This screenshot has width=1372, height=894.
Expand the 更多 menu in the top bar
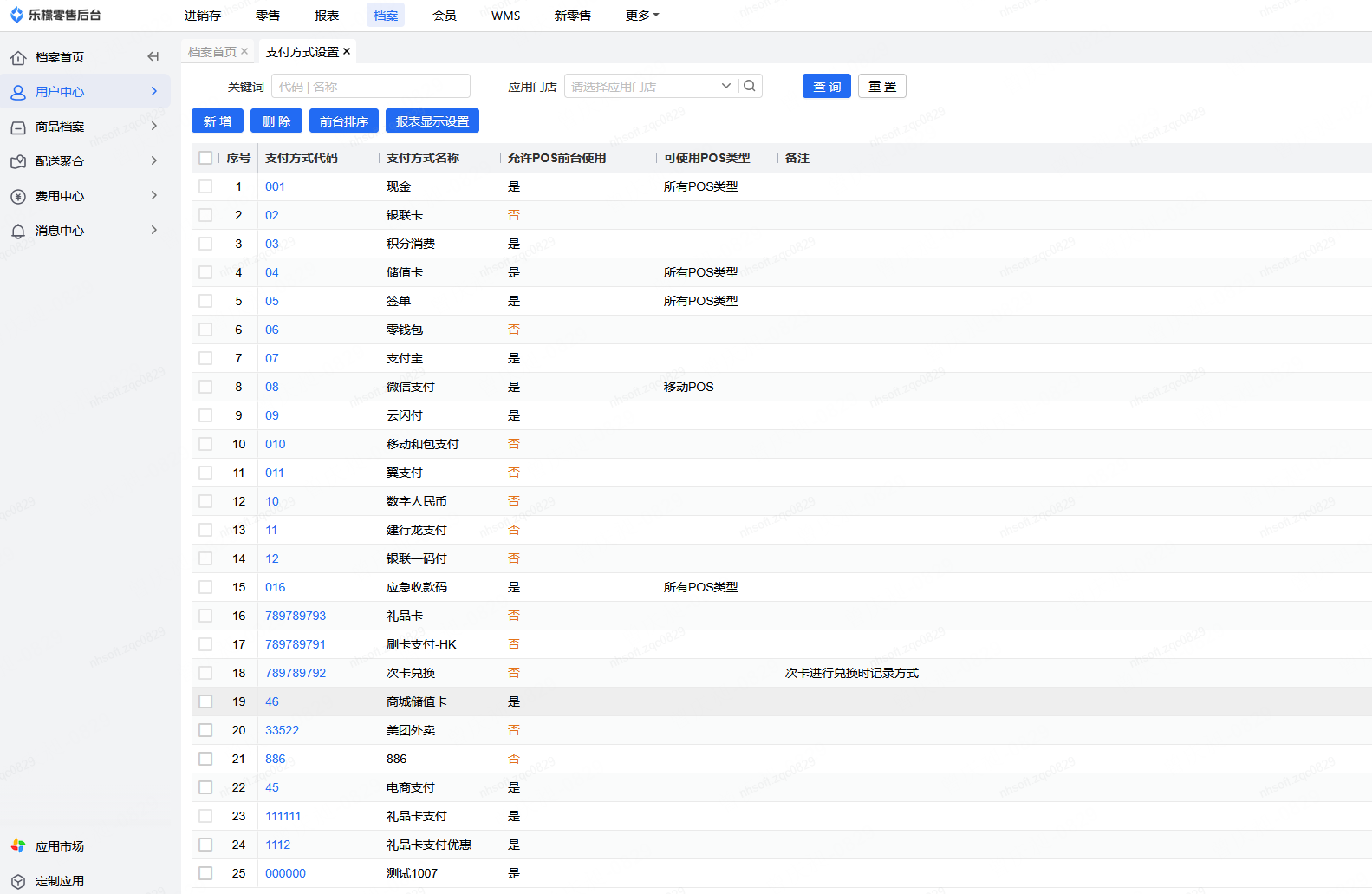pyautogui.click(x=642, y=16)
